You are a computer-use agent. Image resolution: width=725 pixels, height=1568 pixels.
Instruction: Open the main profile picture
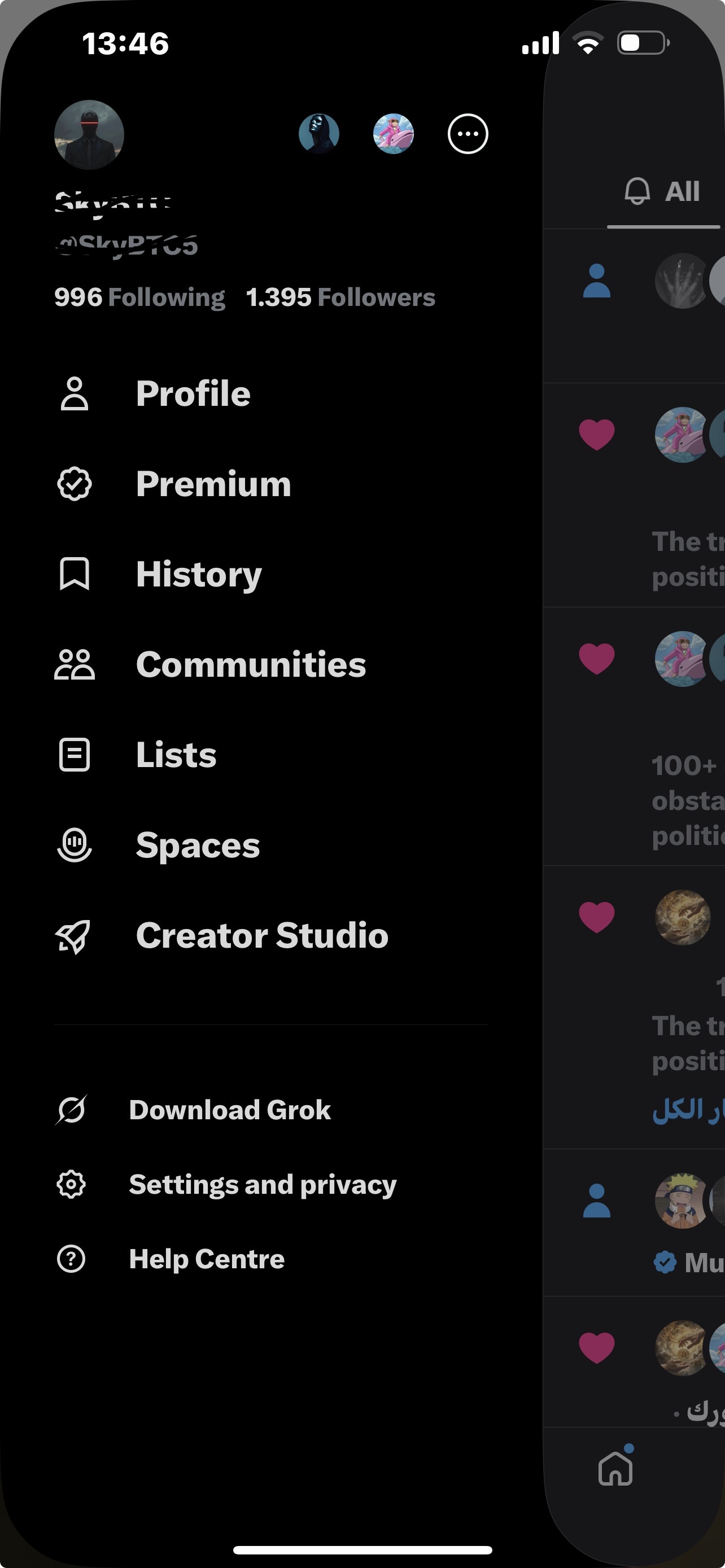(x=89, y=134)
